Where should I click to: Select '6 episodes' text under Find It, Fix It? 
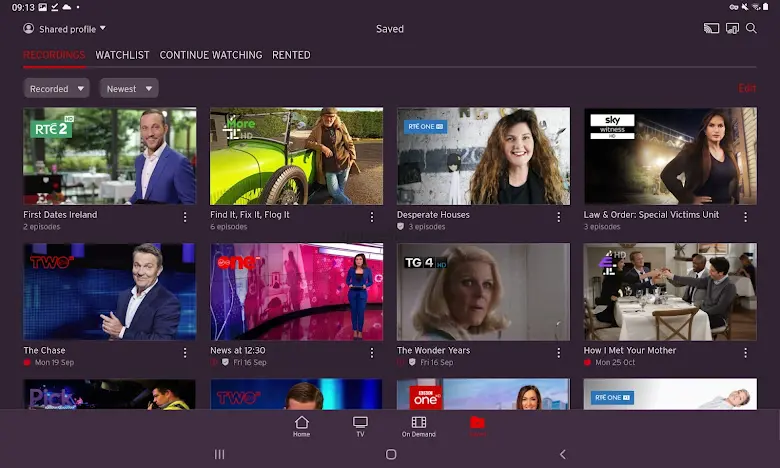coord(228,226)
